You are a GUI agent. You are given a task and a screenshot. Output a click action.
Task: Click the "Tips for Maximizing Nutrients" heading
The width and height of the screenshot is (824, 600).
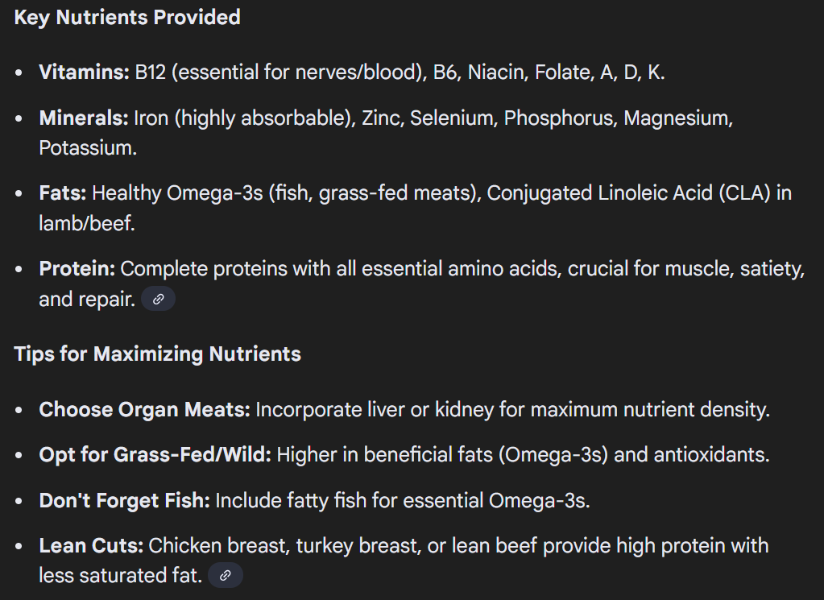pyautogui.click(x=157, y=354)
